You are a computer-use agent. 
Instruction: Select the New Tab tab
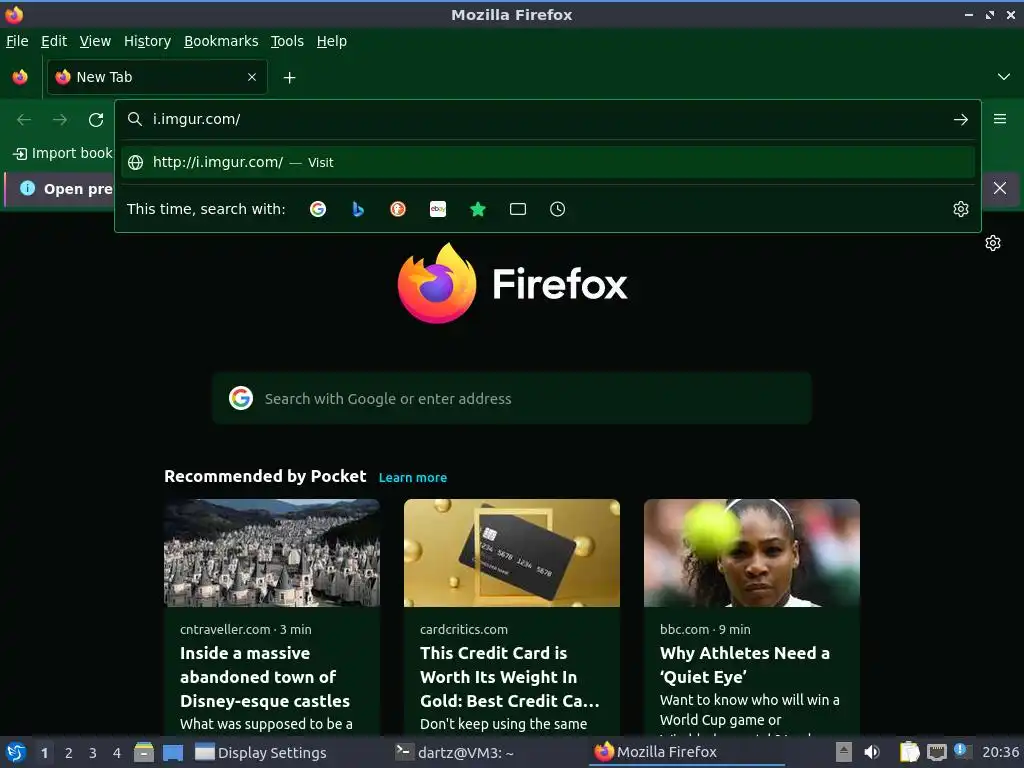coord(157,77)
